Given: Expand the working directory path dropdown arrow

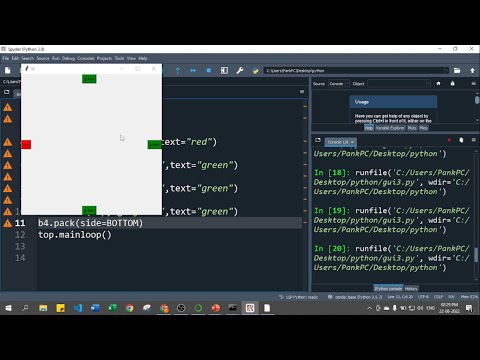Looking at the screenshot, I should 446,71.
